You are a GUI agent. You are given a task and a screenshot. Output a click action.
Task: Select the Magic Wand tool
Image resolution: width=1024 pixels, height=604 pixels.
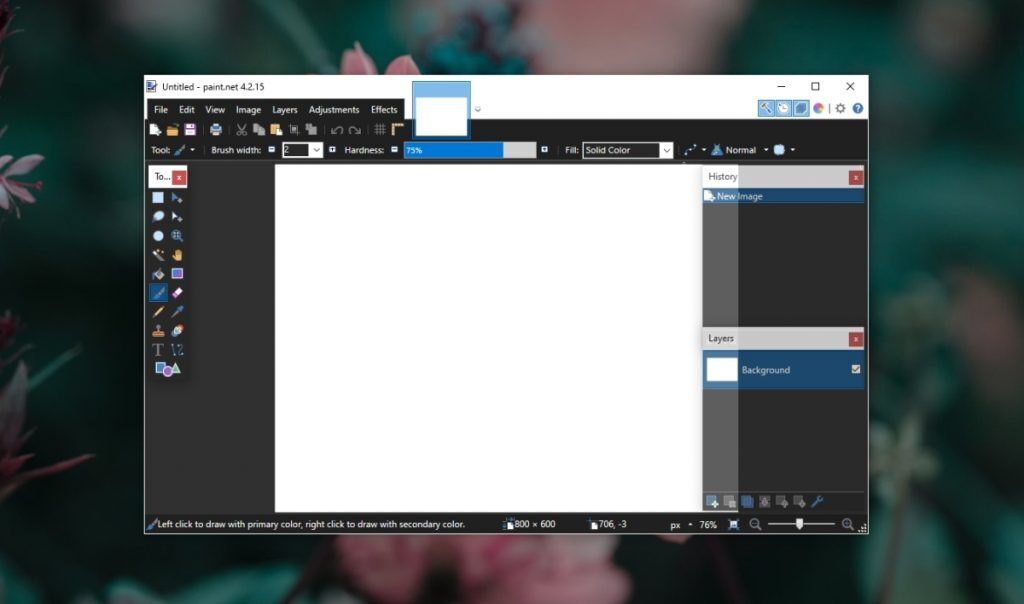[158, 254]
